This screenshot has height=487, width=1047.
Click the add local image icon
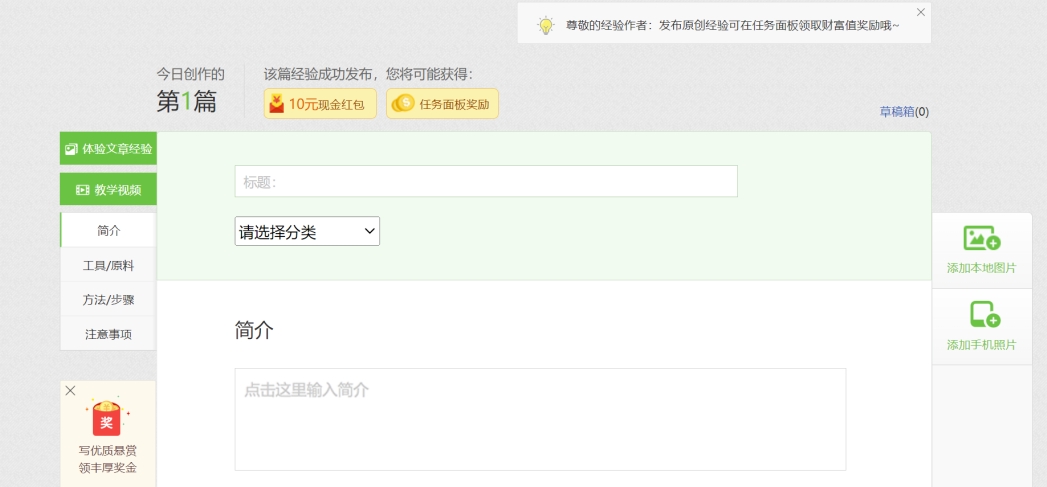(x=981, y=238)
